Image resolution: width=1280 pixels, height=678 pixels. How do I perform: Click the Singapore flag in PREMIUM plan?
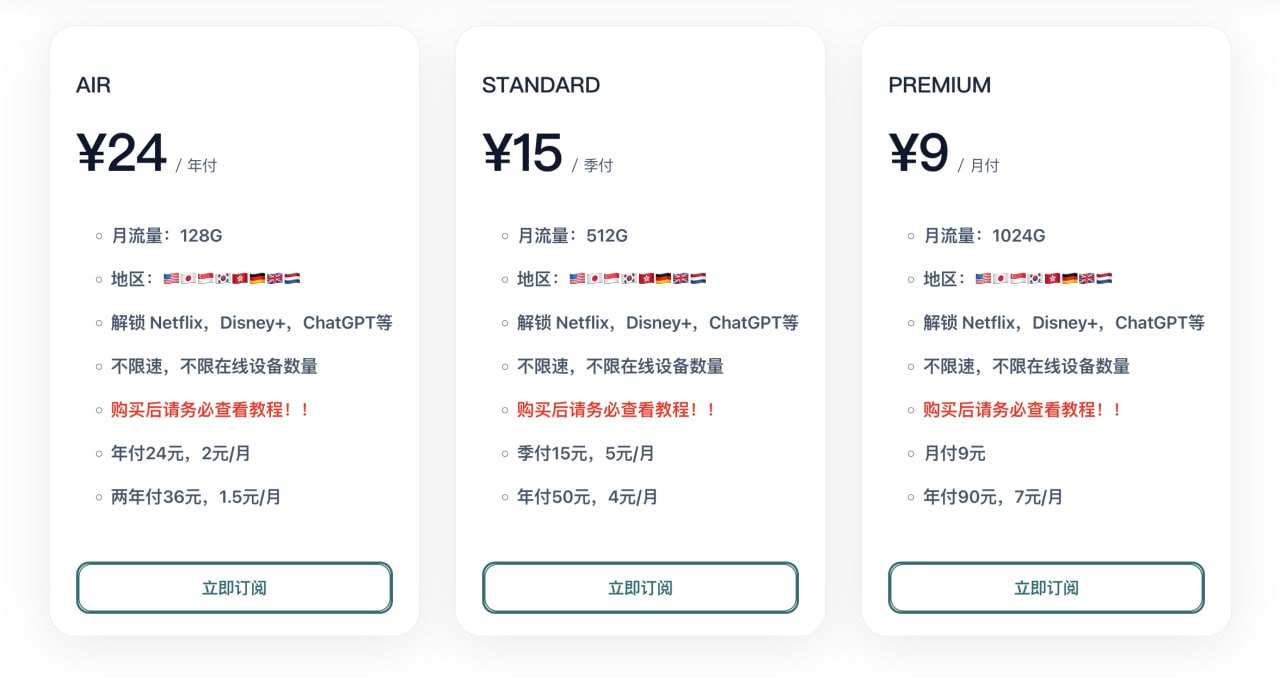pos(1018,279)
